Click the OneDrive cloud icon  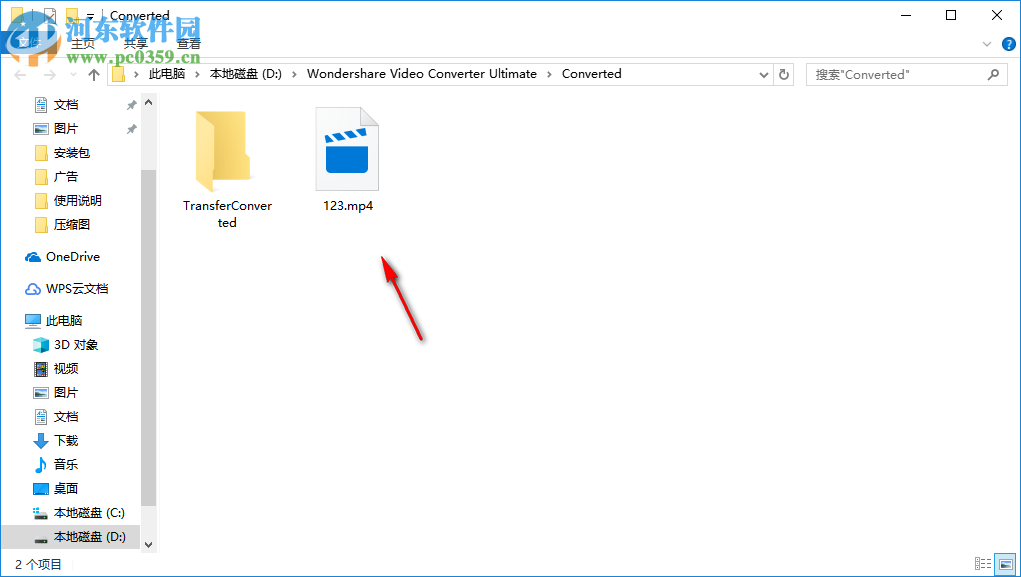pos(33,257)
